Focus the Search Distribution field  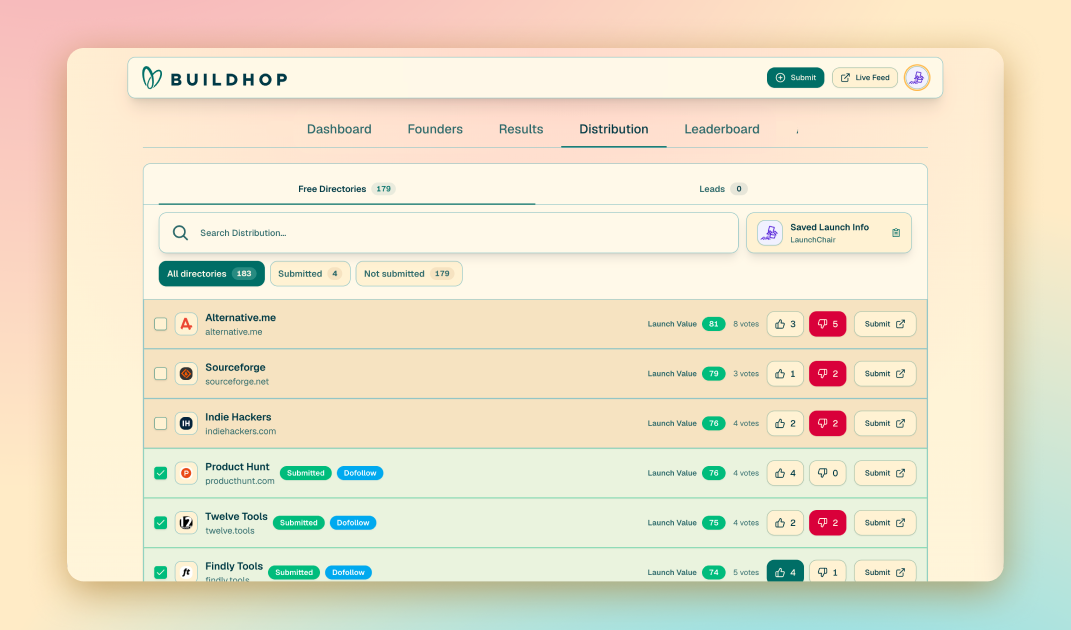point(449,233)
